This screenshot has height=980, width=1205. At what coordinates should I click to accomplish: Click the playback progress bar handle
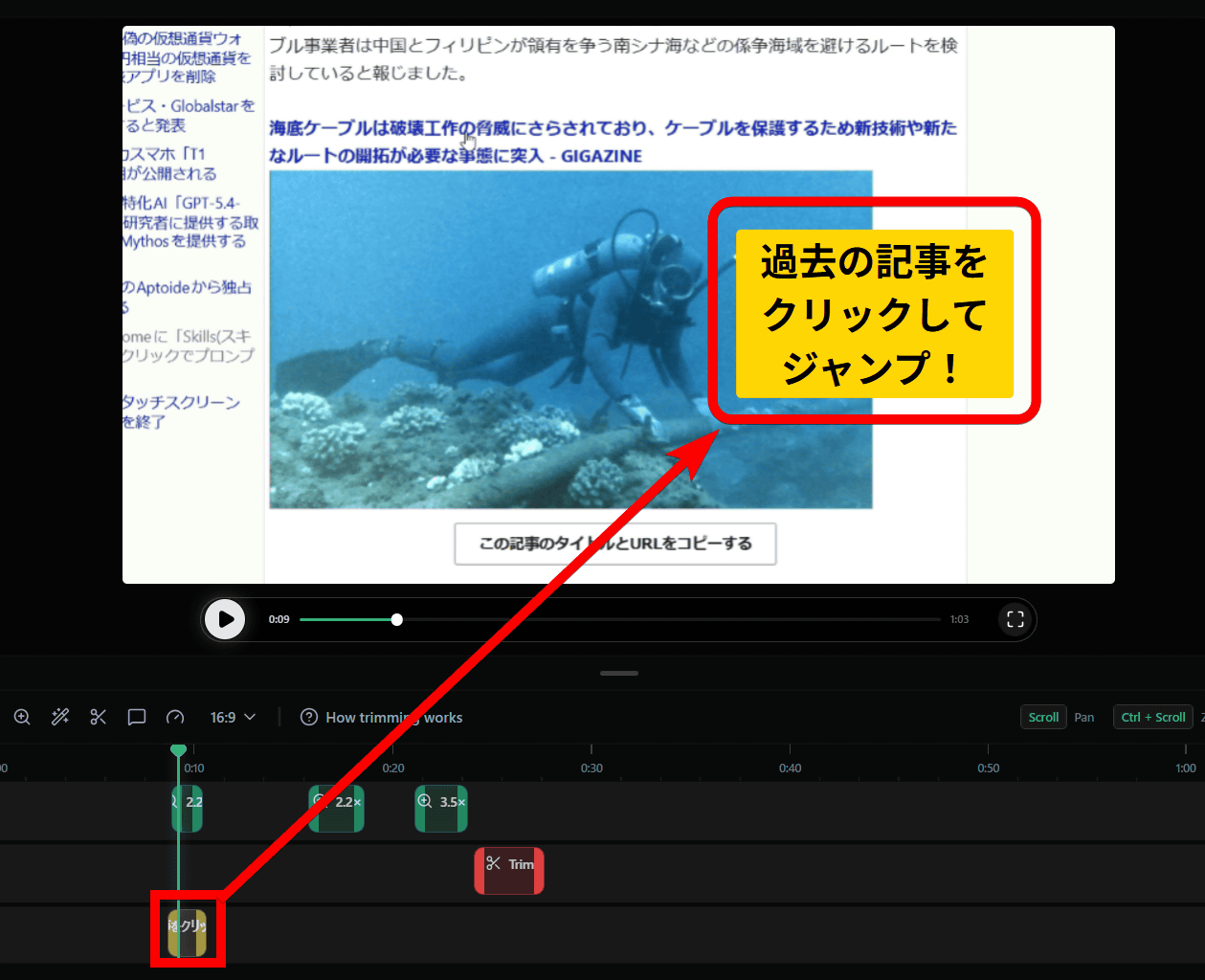point(397,619)
